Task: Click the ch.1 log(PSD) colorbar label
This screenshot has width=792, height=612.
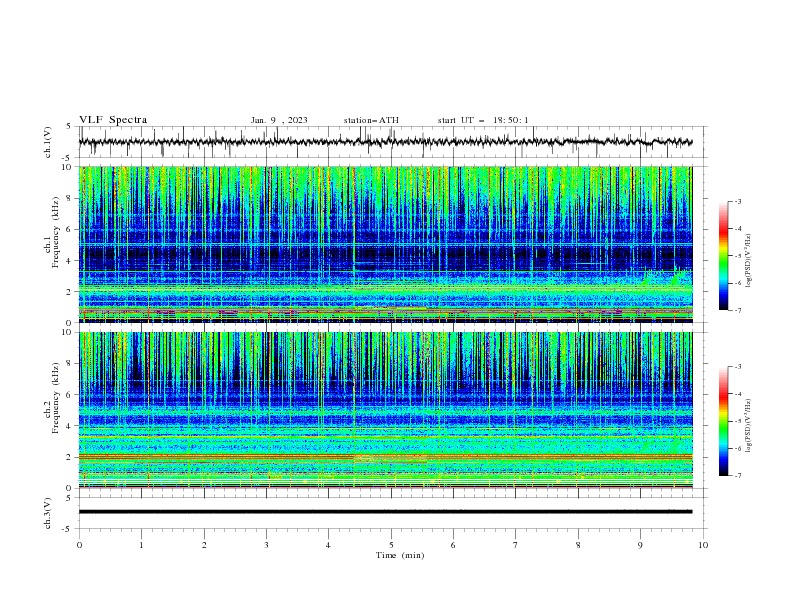Action: coord(749,261)
